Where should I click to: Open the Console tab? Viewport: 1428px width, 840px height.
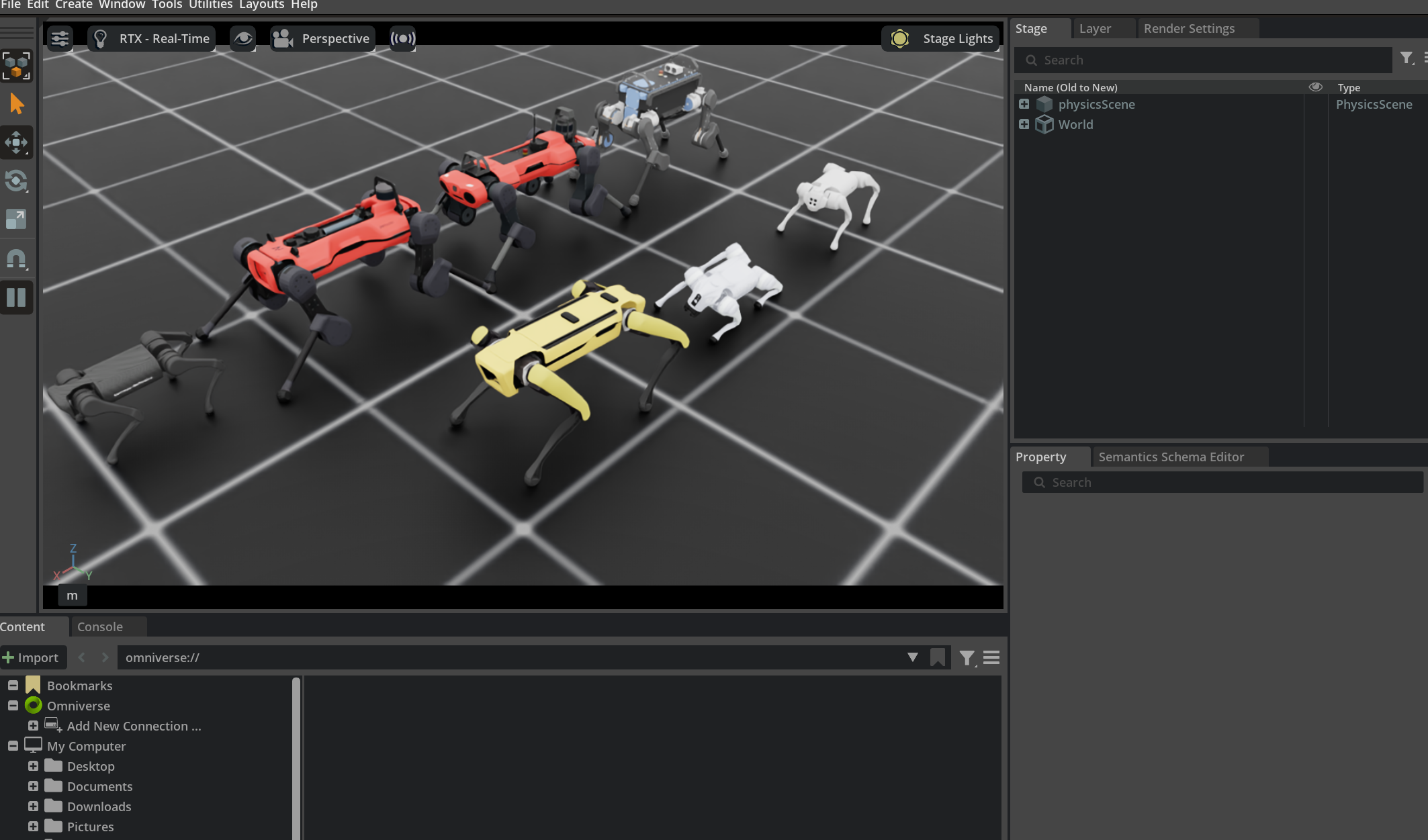point(100,626)
